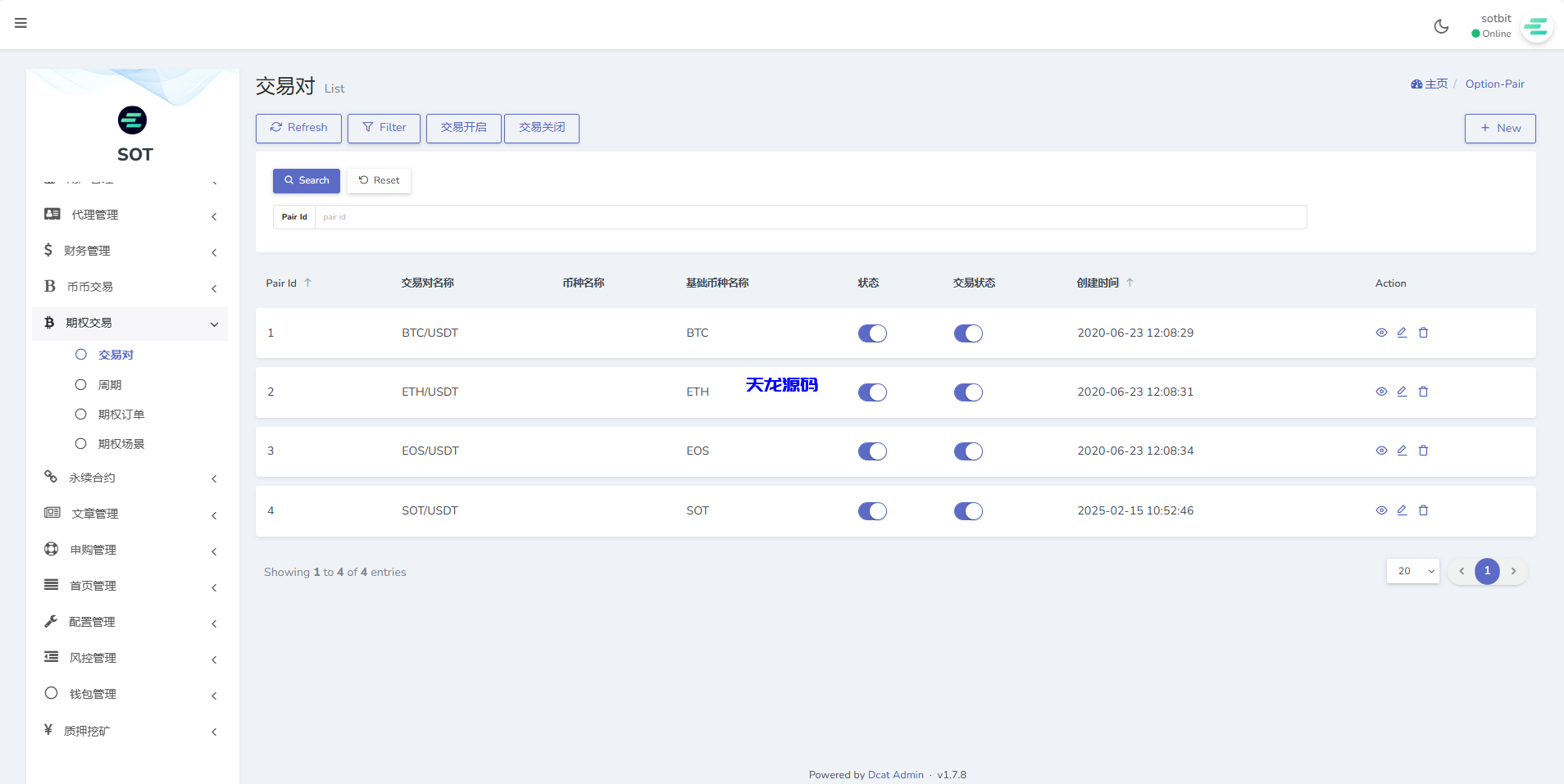Screen dimensions: 1564x784
Task: Open the hamburger sidebar menu
Action: click(x=20, y=23)
